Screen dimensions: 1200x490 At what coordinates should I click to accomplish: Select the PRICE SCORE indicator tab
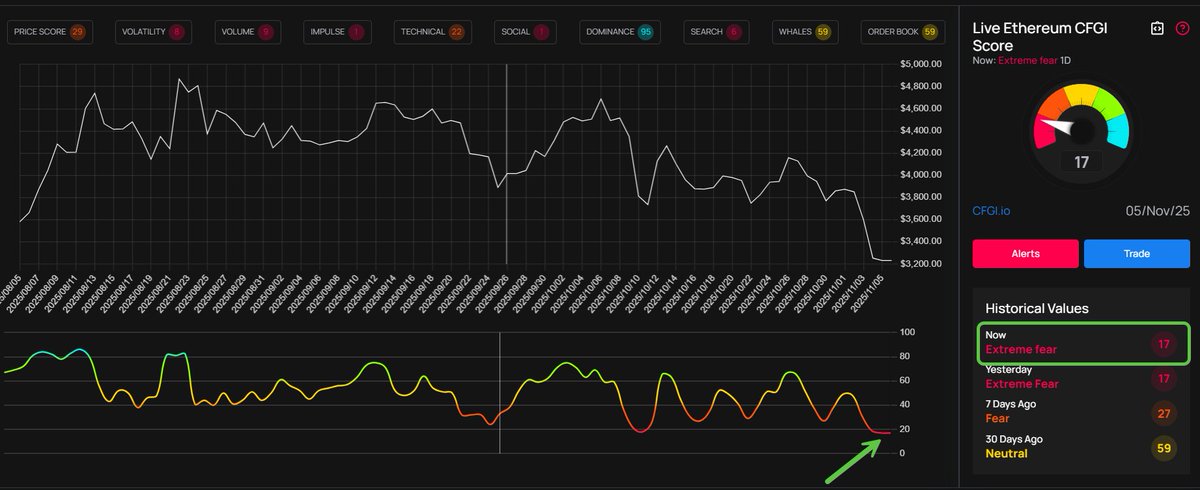(50, 32)
